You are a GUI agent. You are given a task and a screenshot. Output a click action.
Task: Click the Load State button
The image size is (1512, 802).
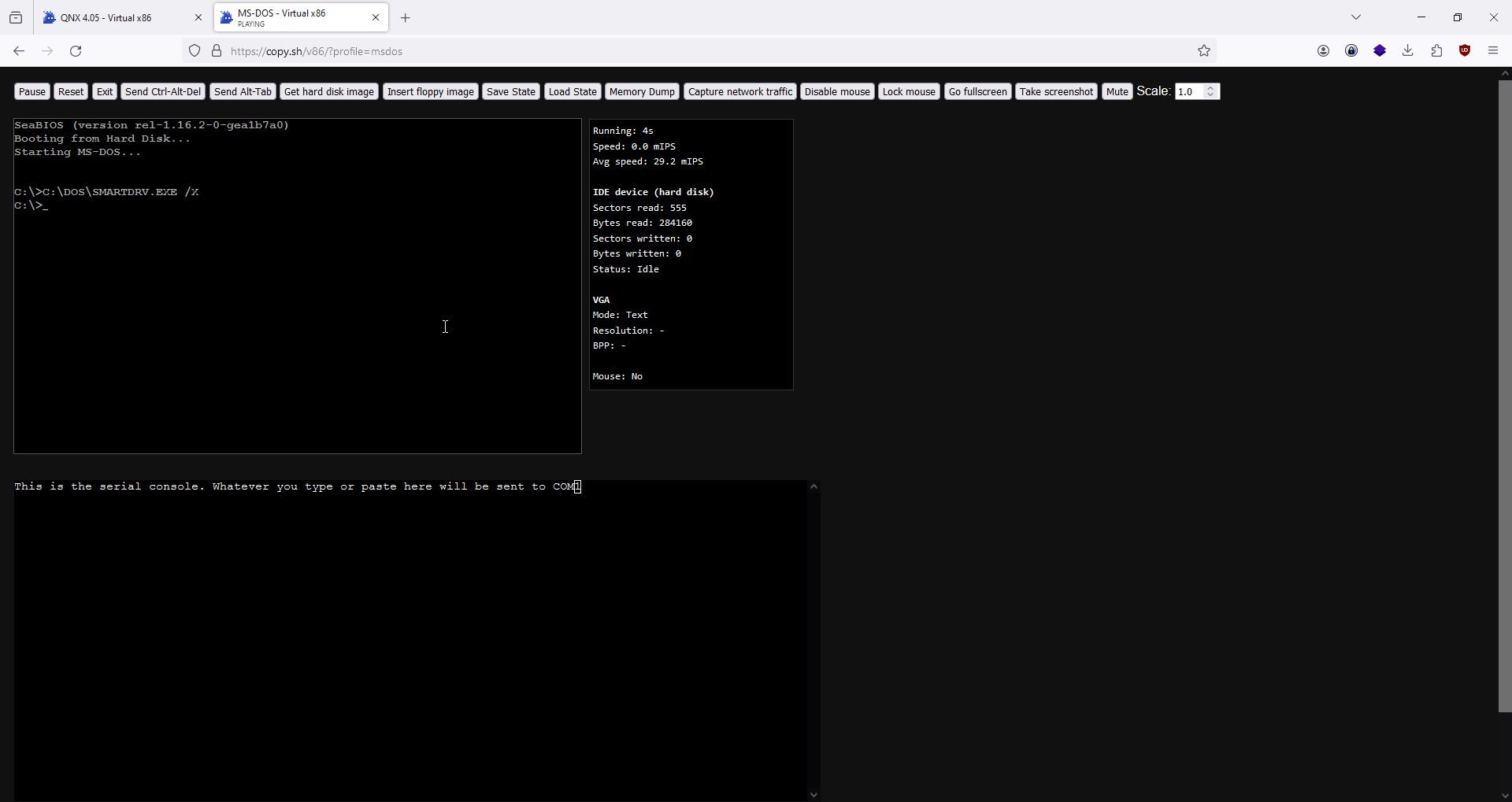(573, 92)
